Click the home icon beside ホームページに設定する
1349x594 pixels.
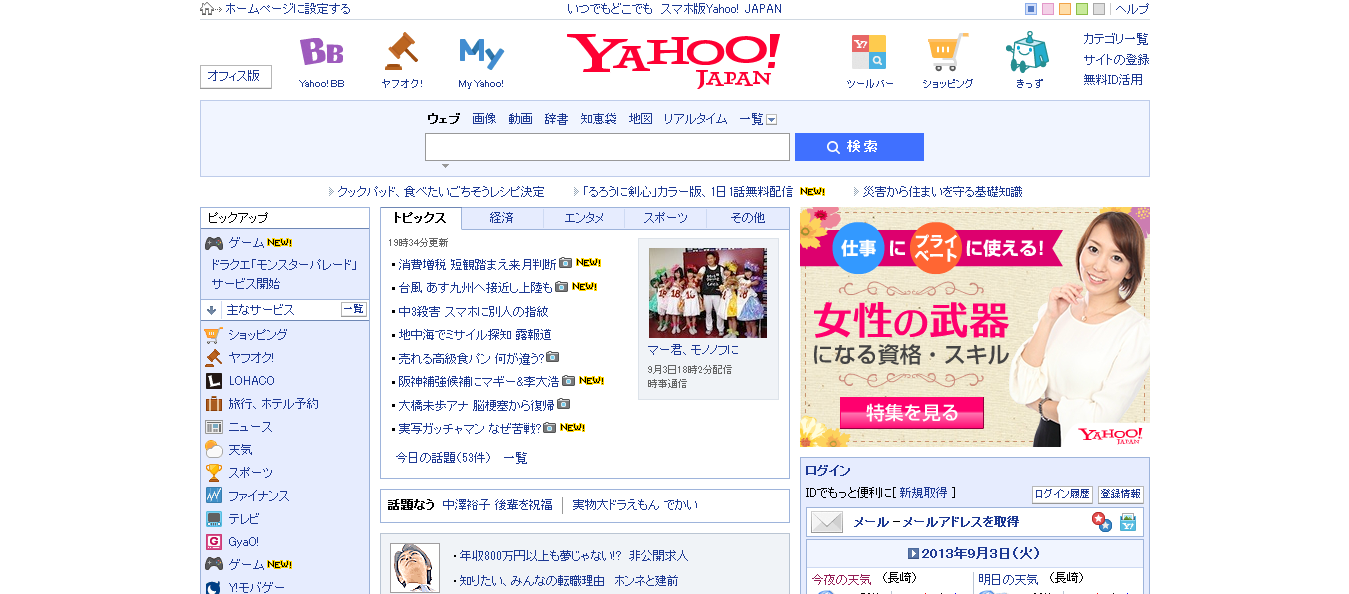(x=207, y=9)
